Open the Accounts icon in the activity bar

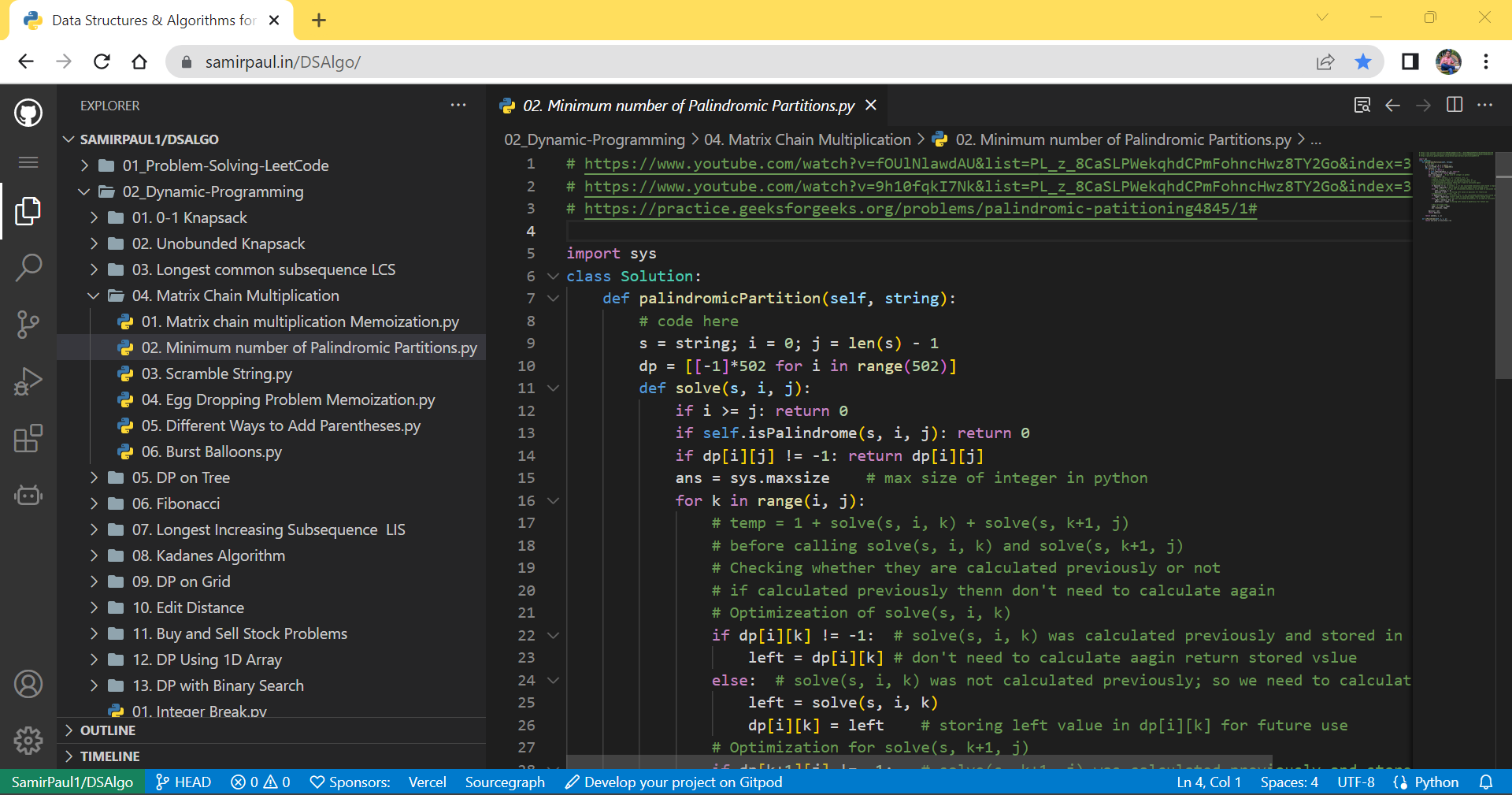pos(28,684)
